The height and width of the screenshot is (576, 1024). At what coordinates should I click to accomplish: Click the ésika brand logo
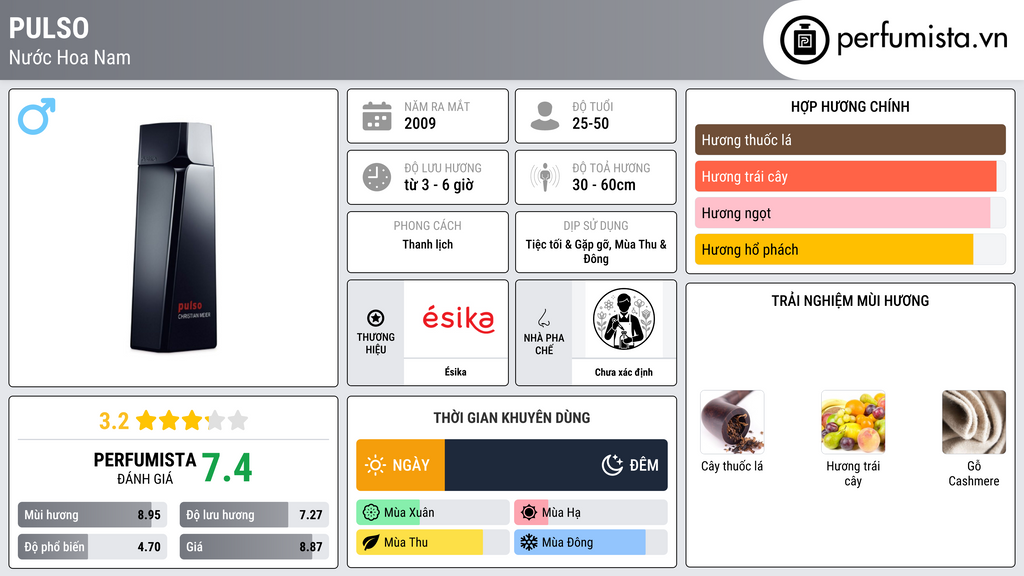(x=458, y=319)
